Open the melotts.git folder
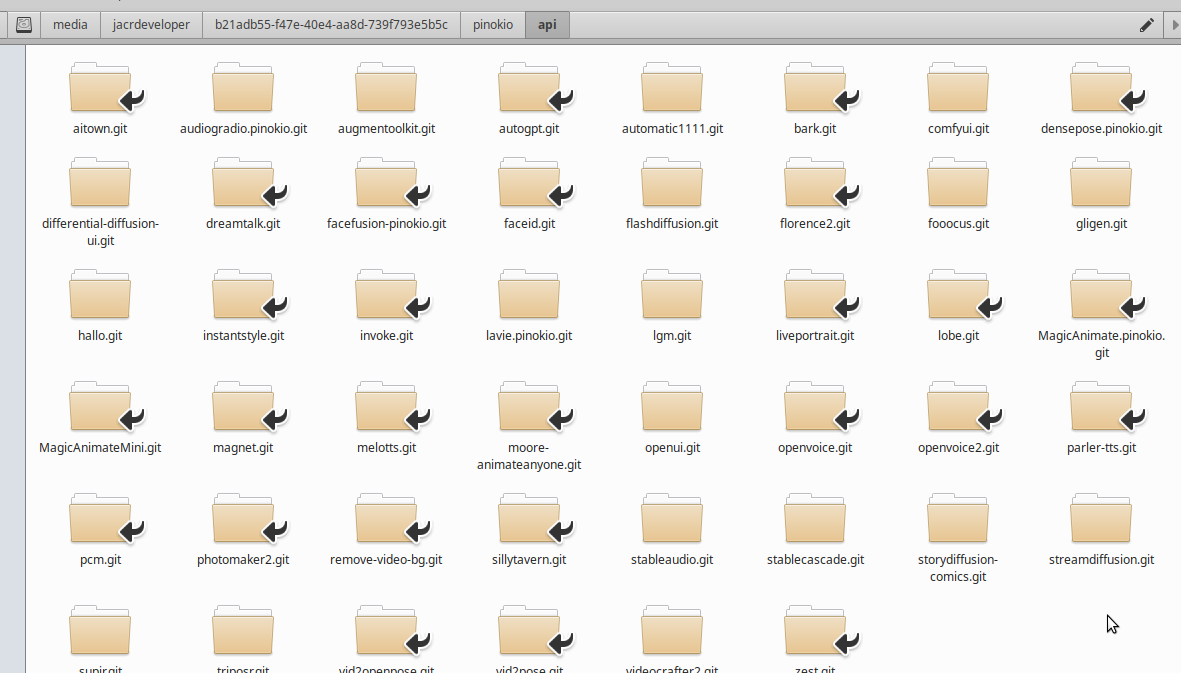The image size is (1181, 673). (386, 408)
